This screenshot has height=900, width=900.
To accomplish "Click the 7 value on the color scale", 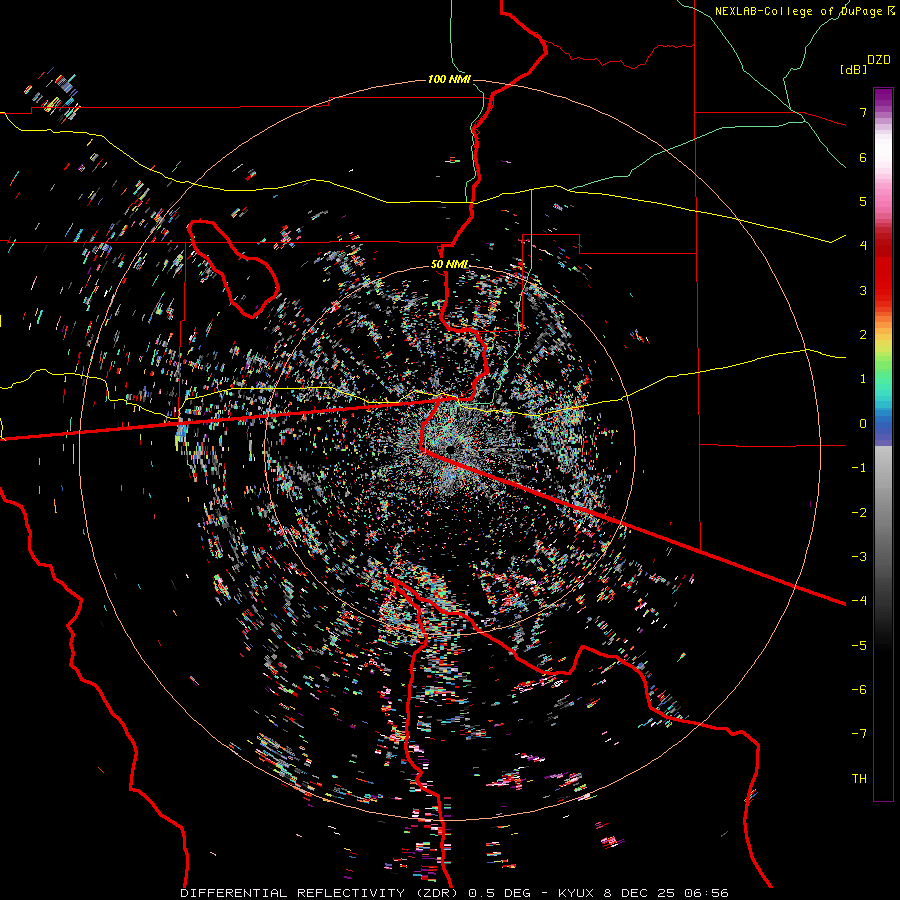I will coord(863,112).
